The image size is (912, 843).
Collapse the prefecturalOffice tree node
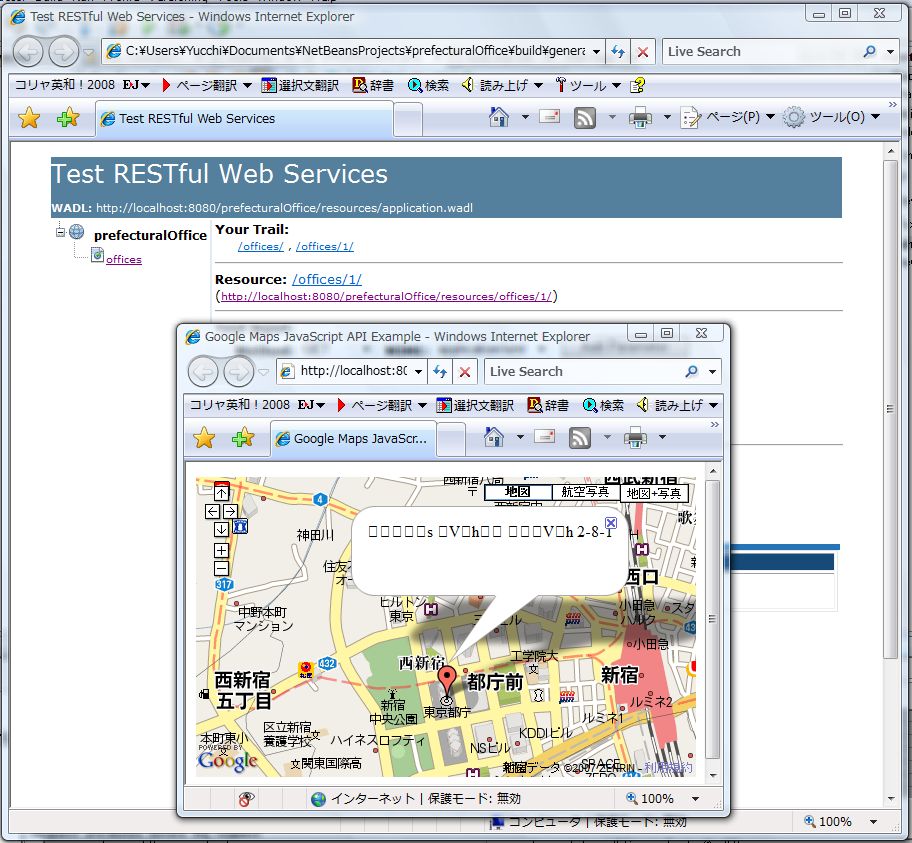click(x=61, y=233)
